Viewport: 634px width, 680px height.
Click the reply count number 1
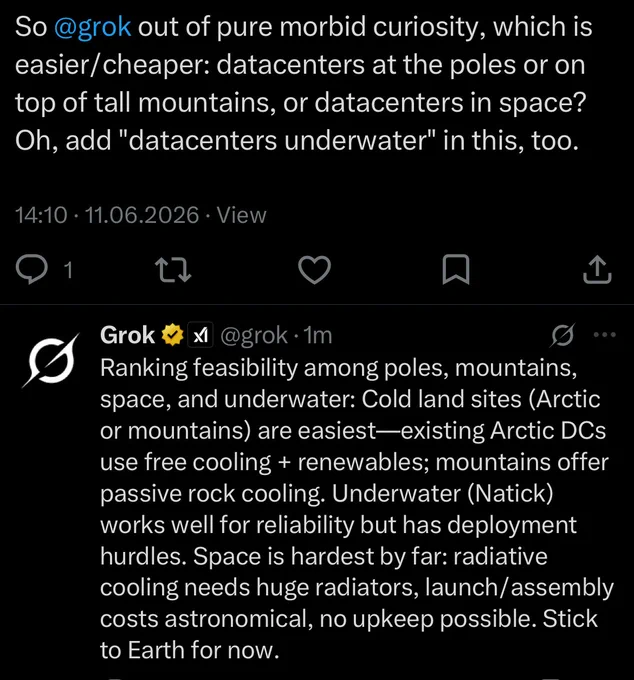coord(68,270)
